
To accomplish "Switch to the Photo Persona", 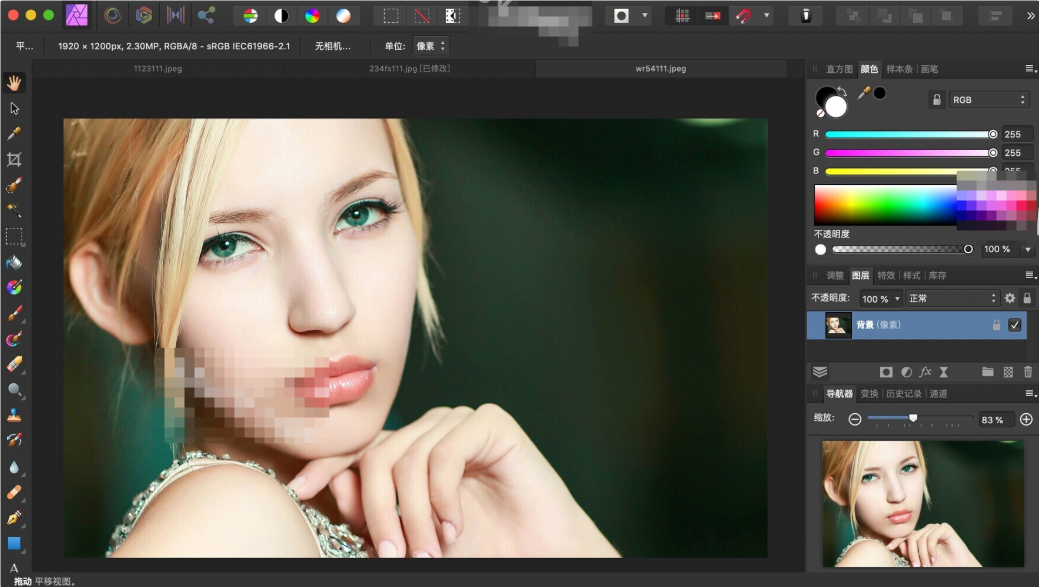I will [x=77, y=15].
